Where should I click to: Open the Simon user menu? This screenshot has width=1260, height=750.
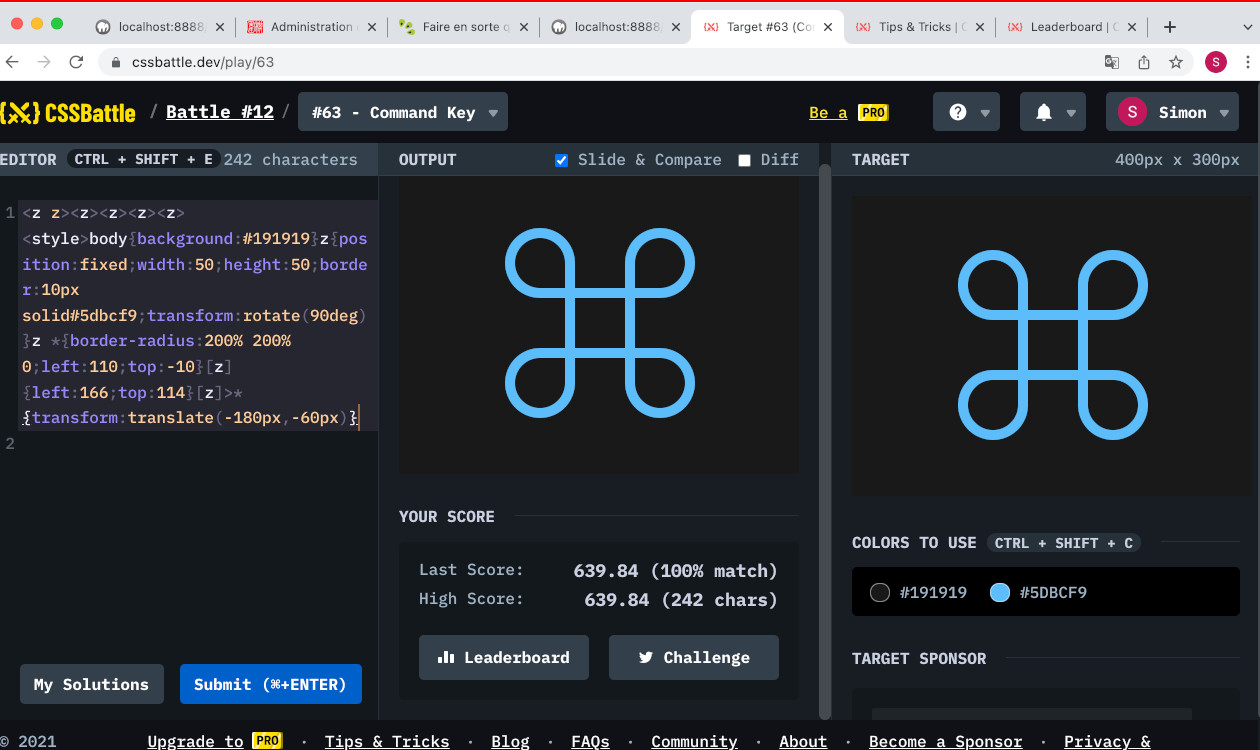(x=1173, y=112)
